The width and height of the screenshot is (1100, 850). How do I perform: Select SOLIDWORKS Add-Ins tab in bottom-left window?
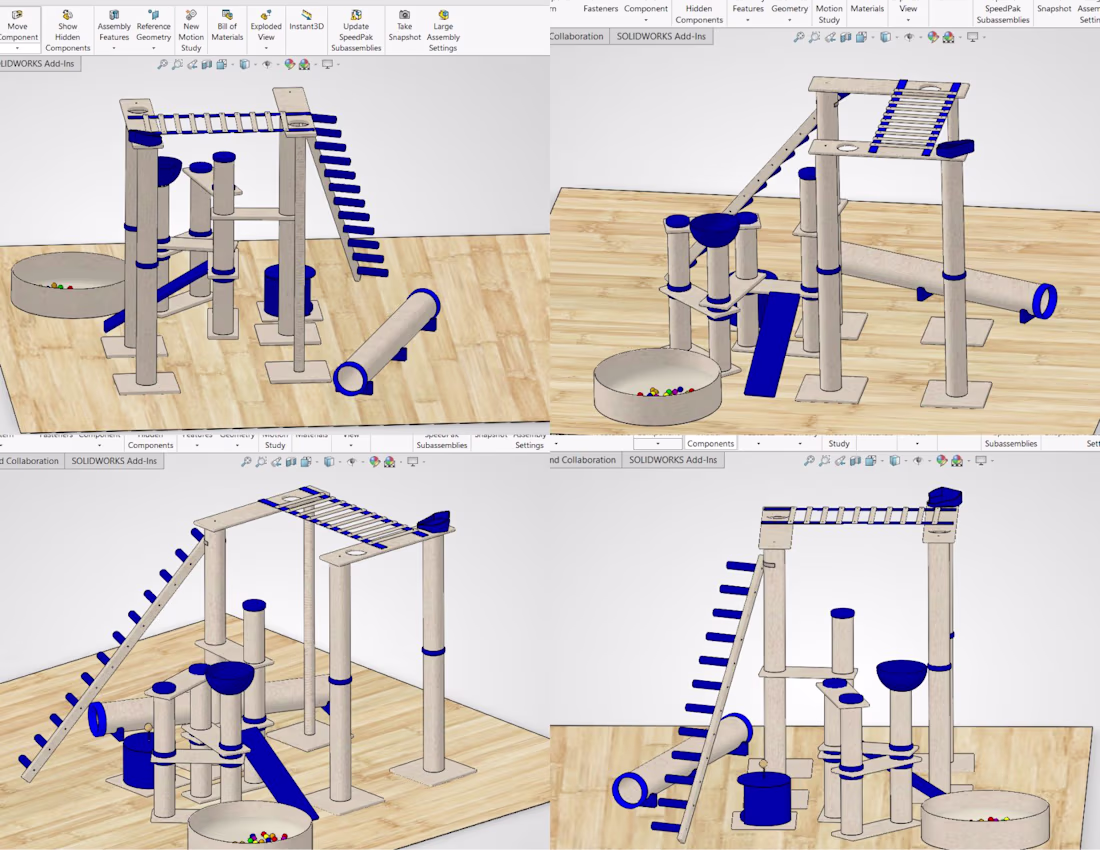(114, 461)
